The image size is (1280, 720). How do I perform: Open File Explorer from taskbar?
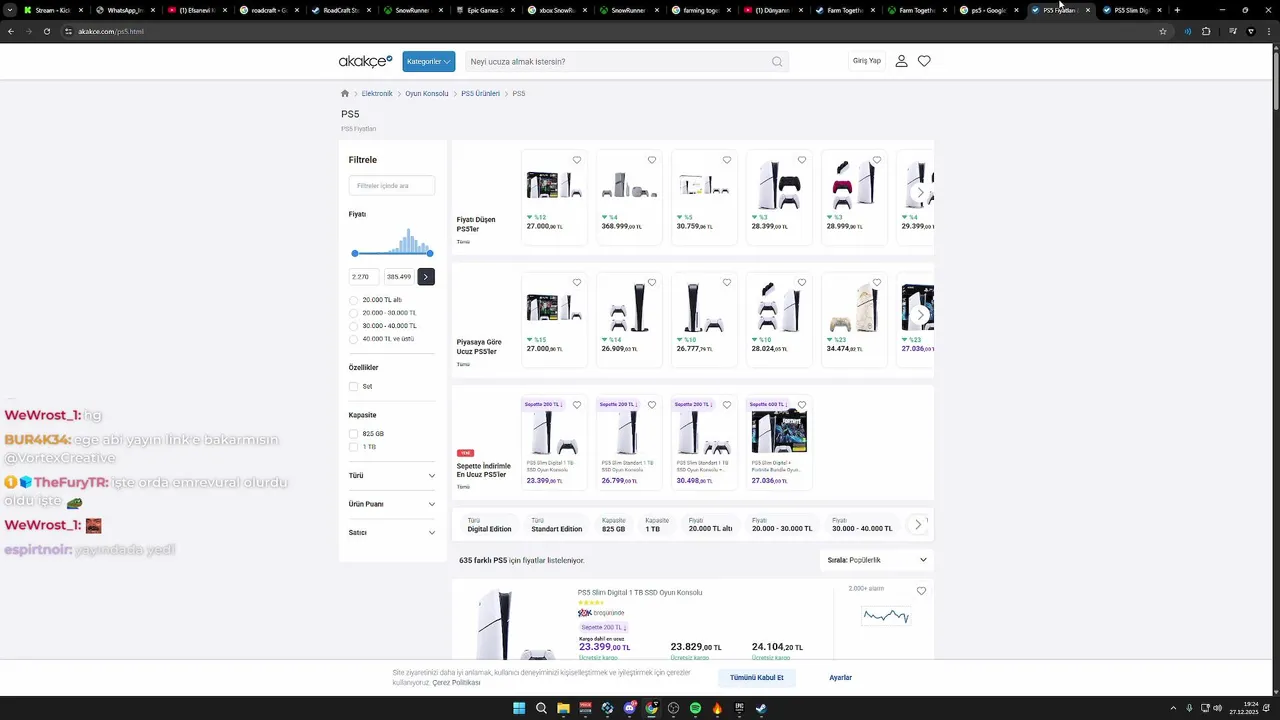[563, 708]
